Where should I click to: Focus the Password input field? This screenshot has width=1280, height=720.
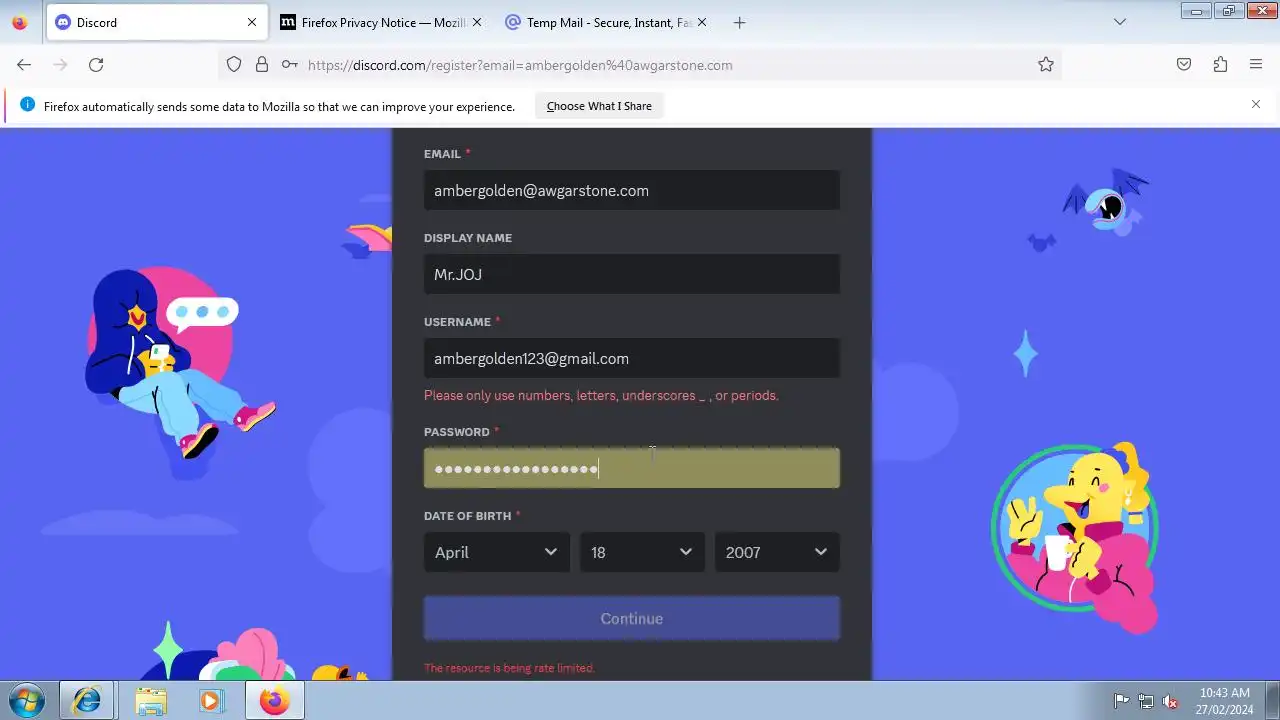click(x=632, y=468)
